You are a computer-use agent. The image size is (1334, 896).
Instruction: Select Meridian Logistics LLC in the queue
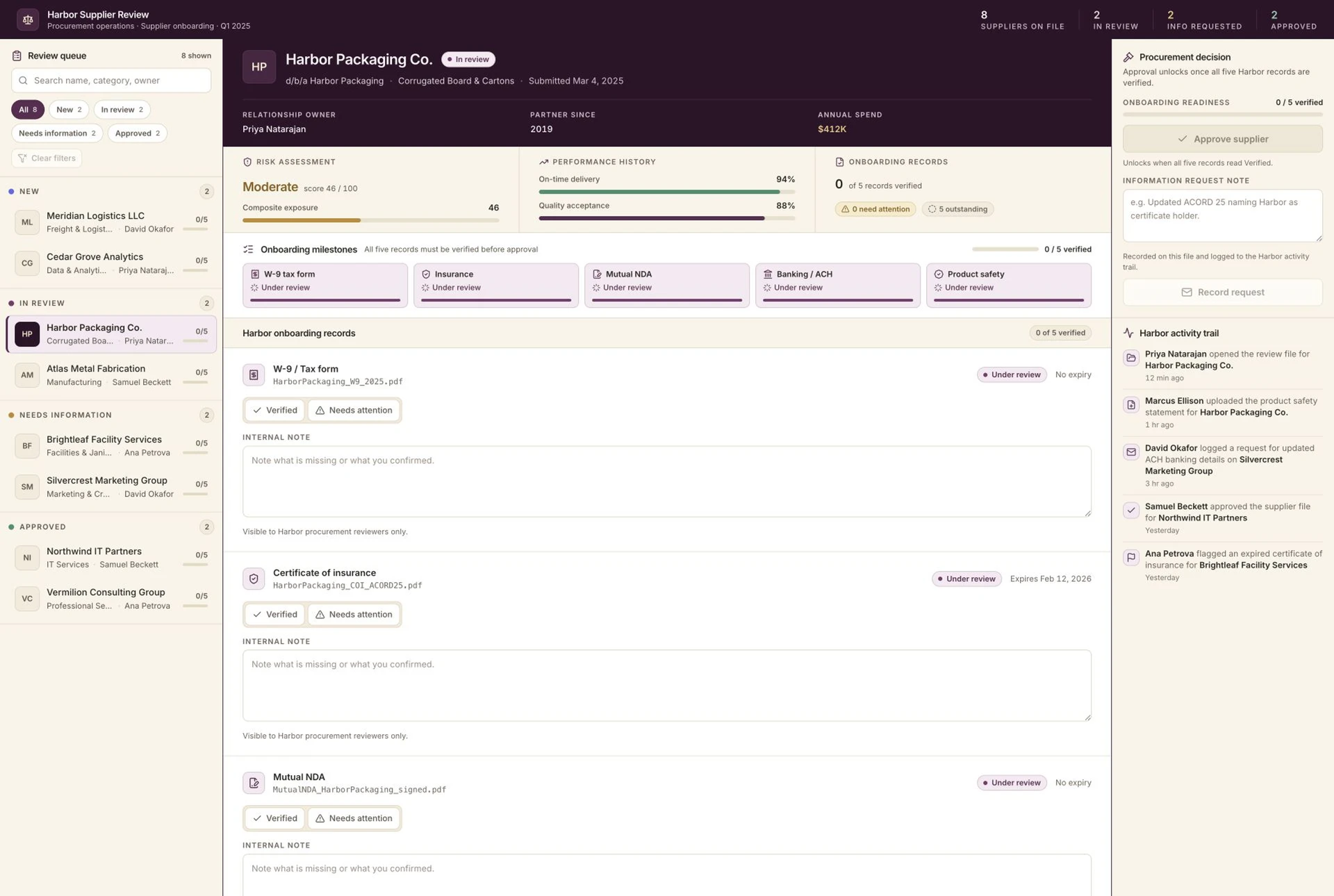click(111, 222)
